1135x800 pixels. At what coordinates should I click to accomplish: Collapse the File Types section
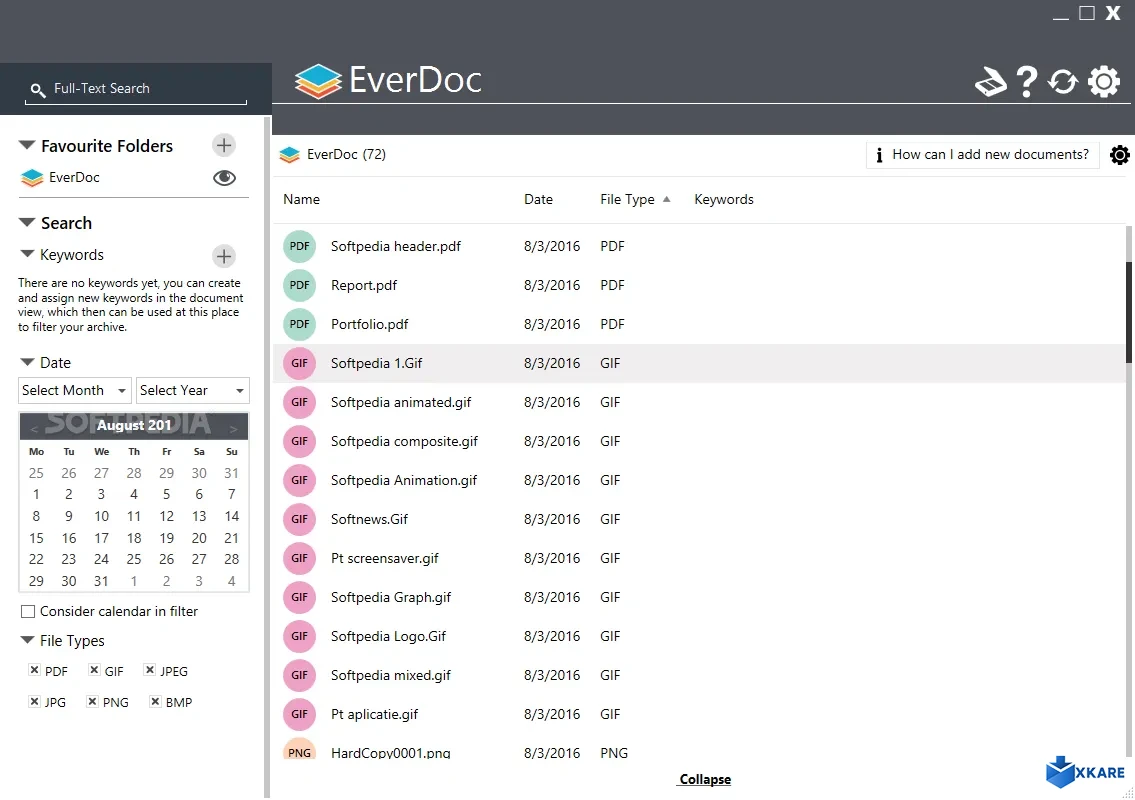[28, 640]
